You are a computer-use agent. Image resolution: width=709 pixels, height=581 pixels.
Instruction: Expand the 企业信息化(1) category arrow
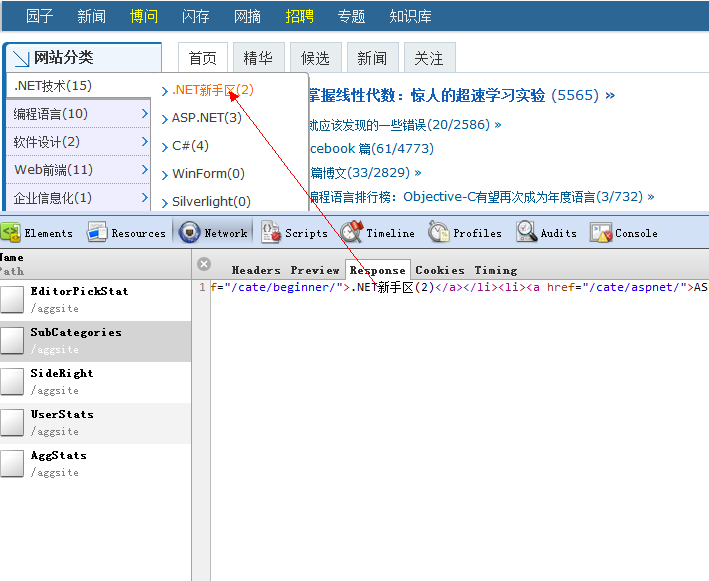pyautogui.click(x=144, y=197)
